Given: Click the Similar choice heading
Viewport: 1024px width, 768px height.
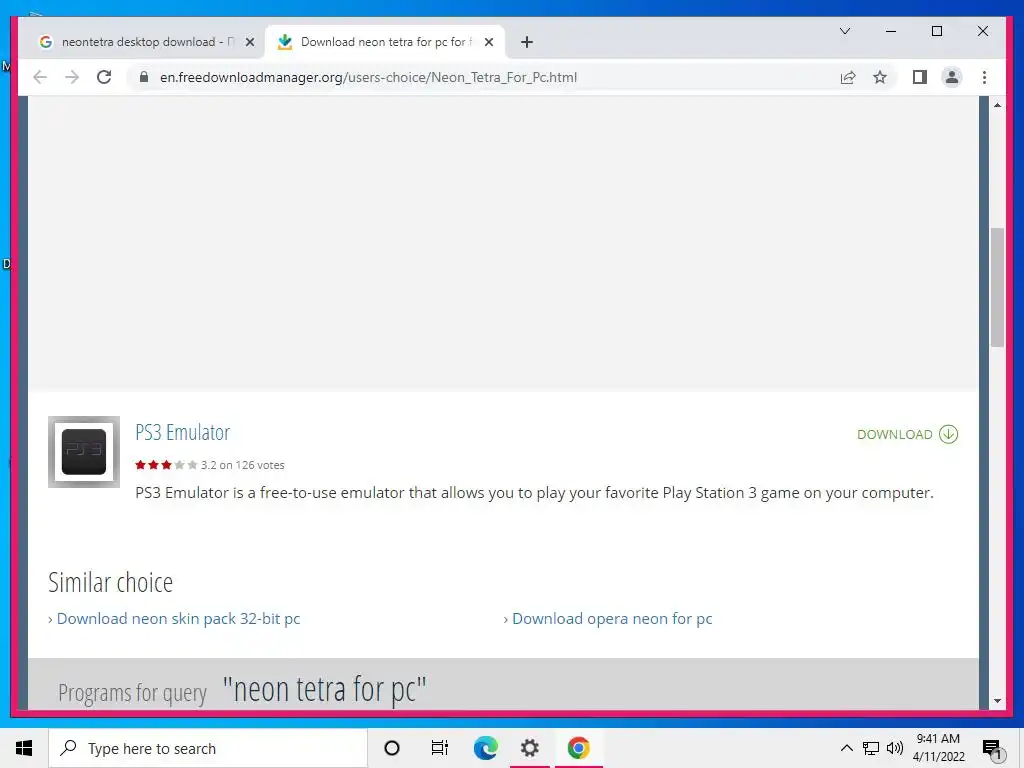Looking at the screenshot, I should 110,583.
